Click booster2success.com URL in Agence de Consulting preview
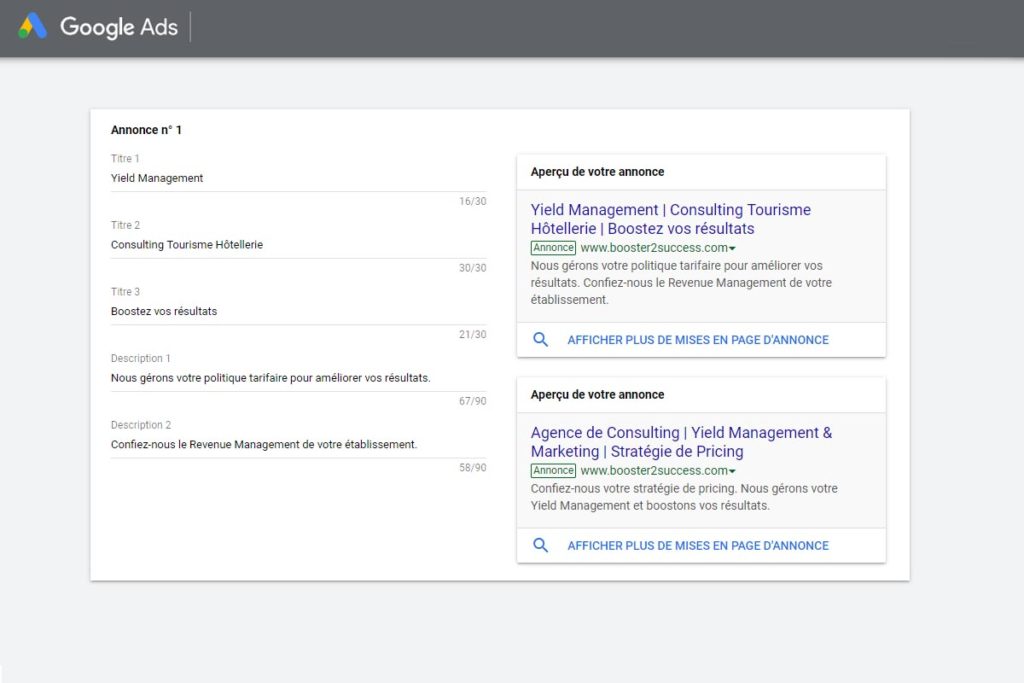Screen dimensions: 1024x683 click(654, 471)
